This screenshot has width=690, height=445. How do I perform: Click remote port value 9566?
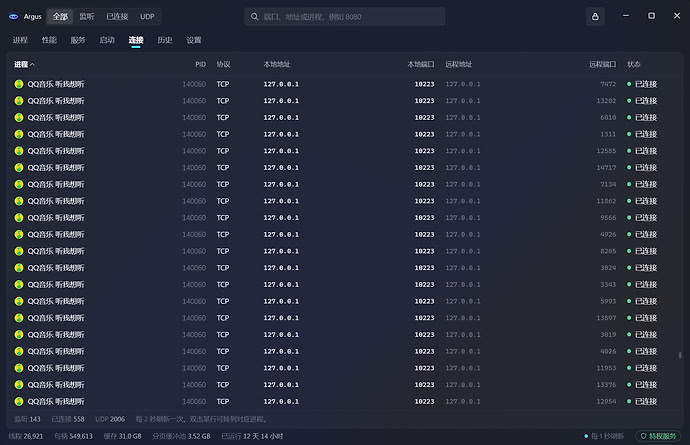(608, 218)
